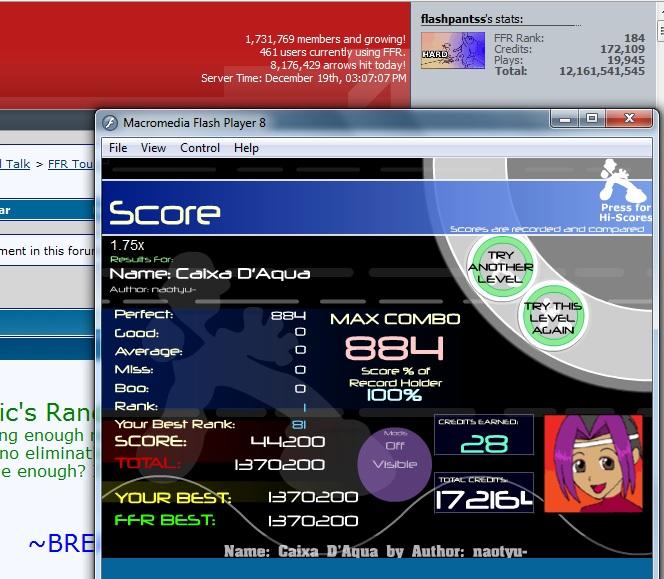664x579 pixels.
Task: Click the flashpantss HARD skill avatar
Action: pos(453,50)
